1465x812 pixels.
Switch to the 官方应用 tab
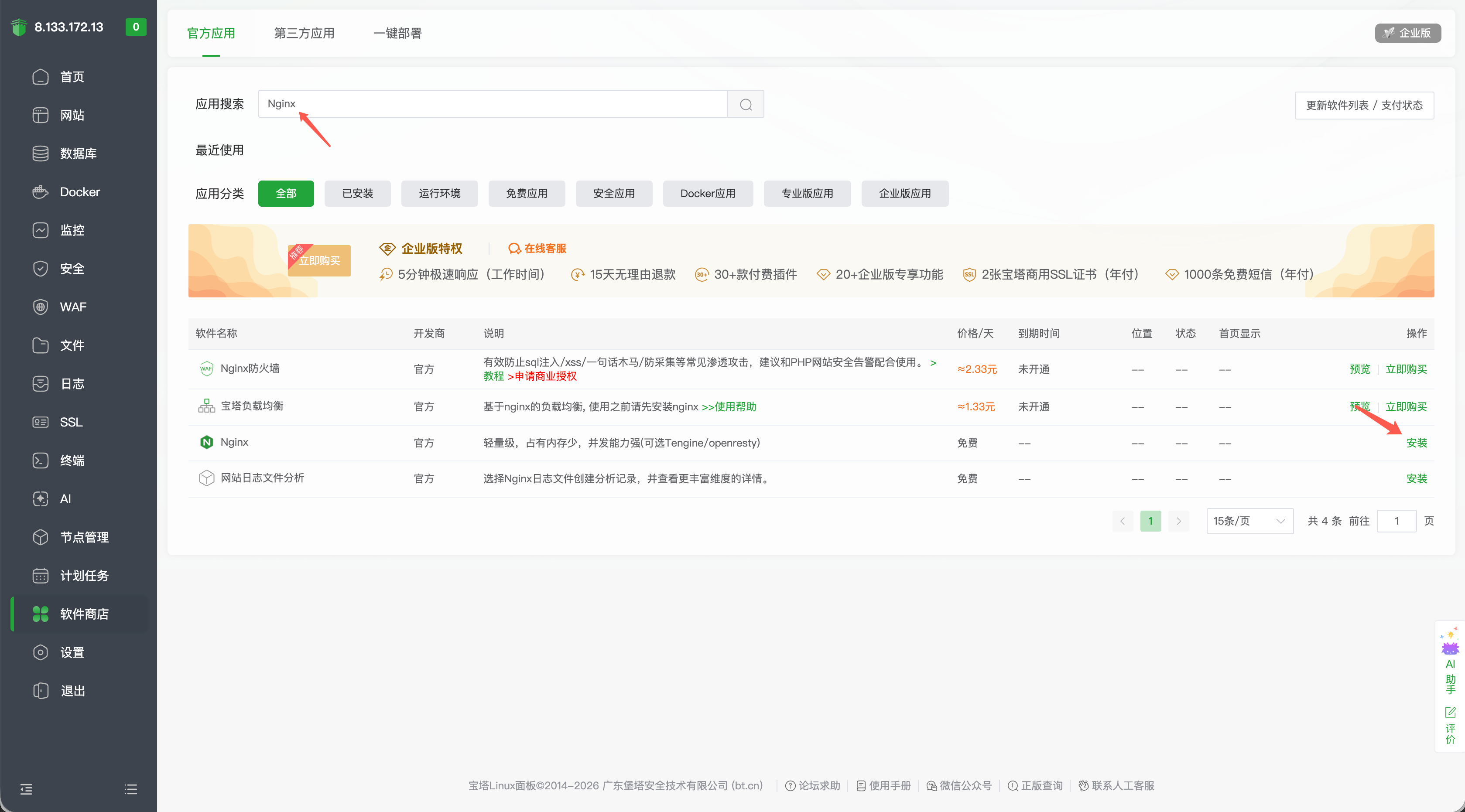(211, 33)
